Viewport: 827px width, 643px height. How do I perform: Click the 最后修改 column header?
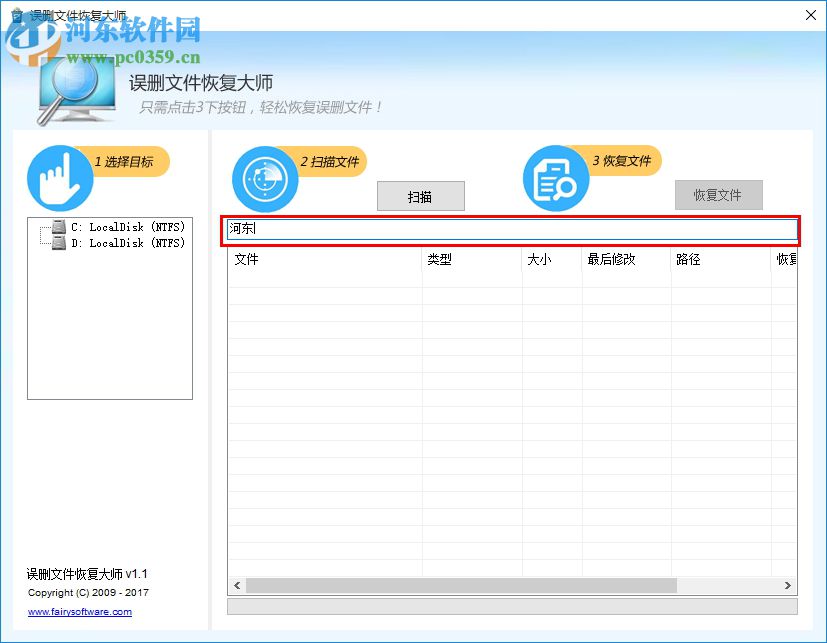click(609, 260)
